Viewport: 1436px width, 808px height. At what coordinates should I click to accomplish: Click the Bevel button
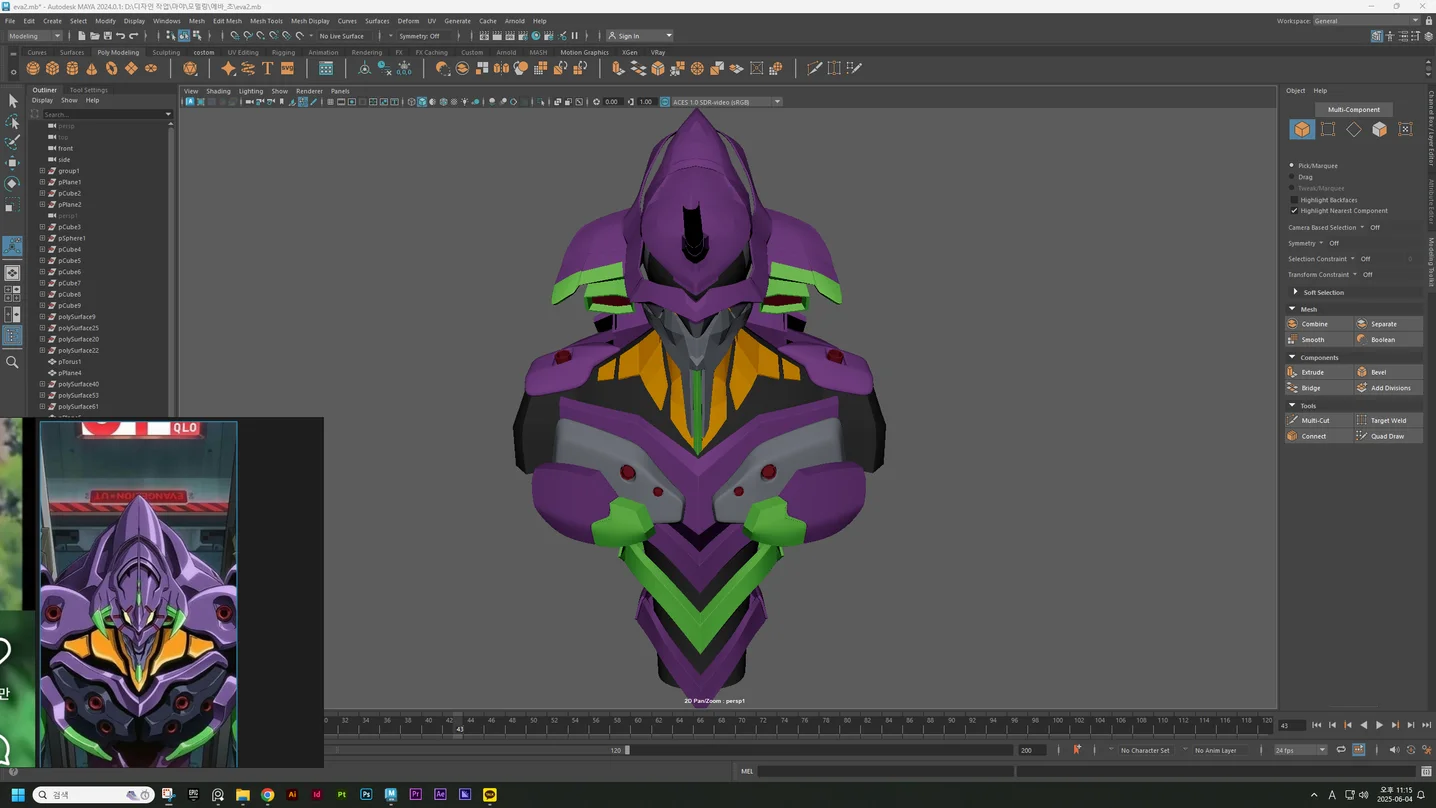pos(1388,372)
